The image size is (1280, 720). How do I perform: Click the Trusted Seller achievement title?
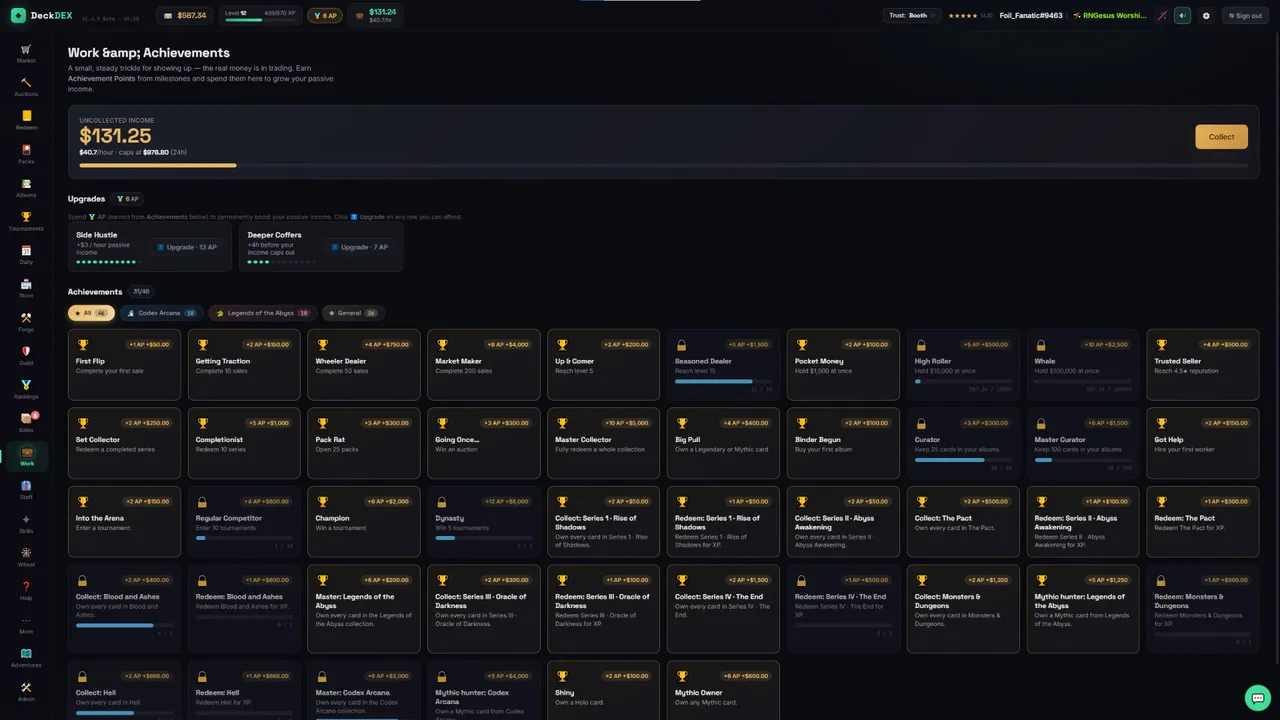click(x=1178, y=361)
